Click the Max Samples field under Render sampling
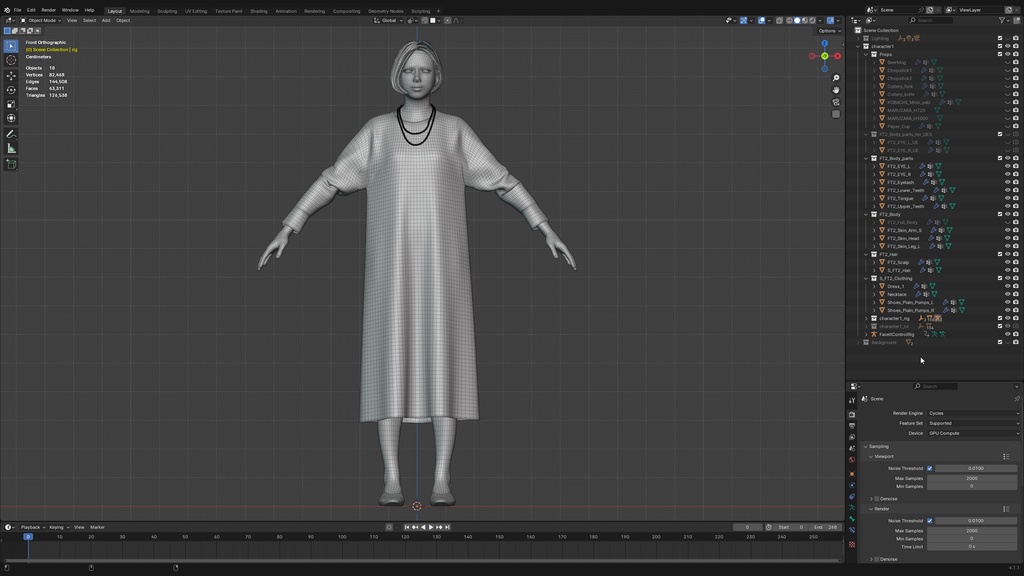The image size is (1024, 576). pos(972,529)
